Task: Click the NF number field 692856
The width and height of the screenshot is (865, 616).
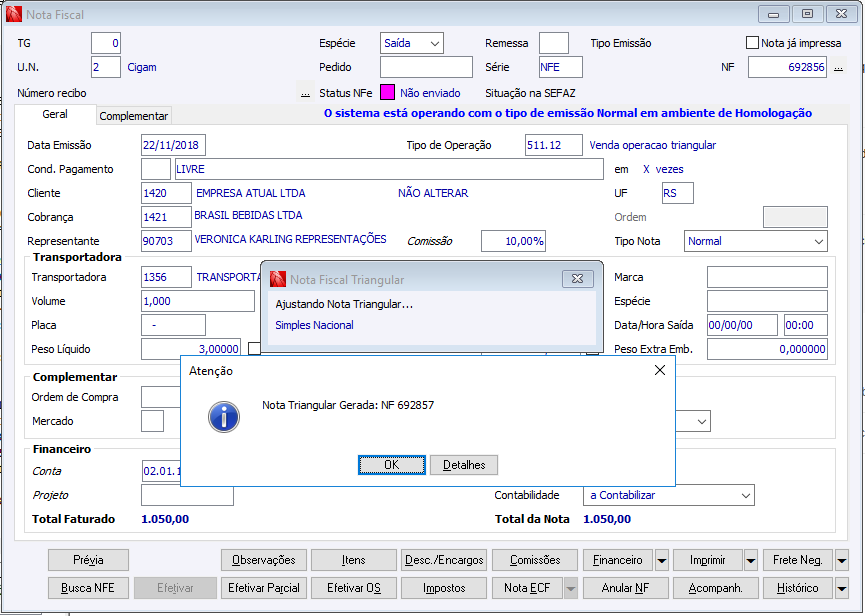Action: tap(787, 67)
